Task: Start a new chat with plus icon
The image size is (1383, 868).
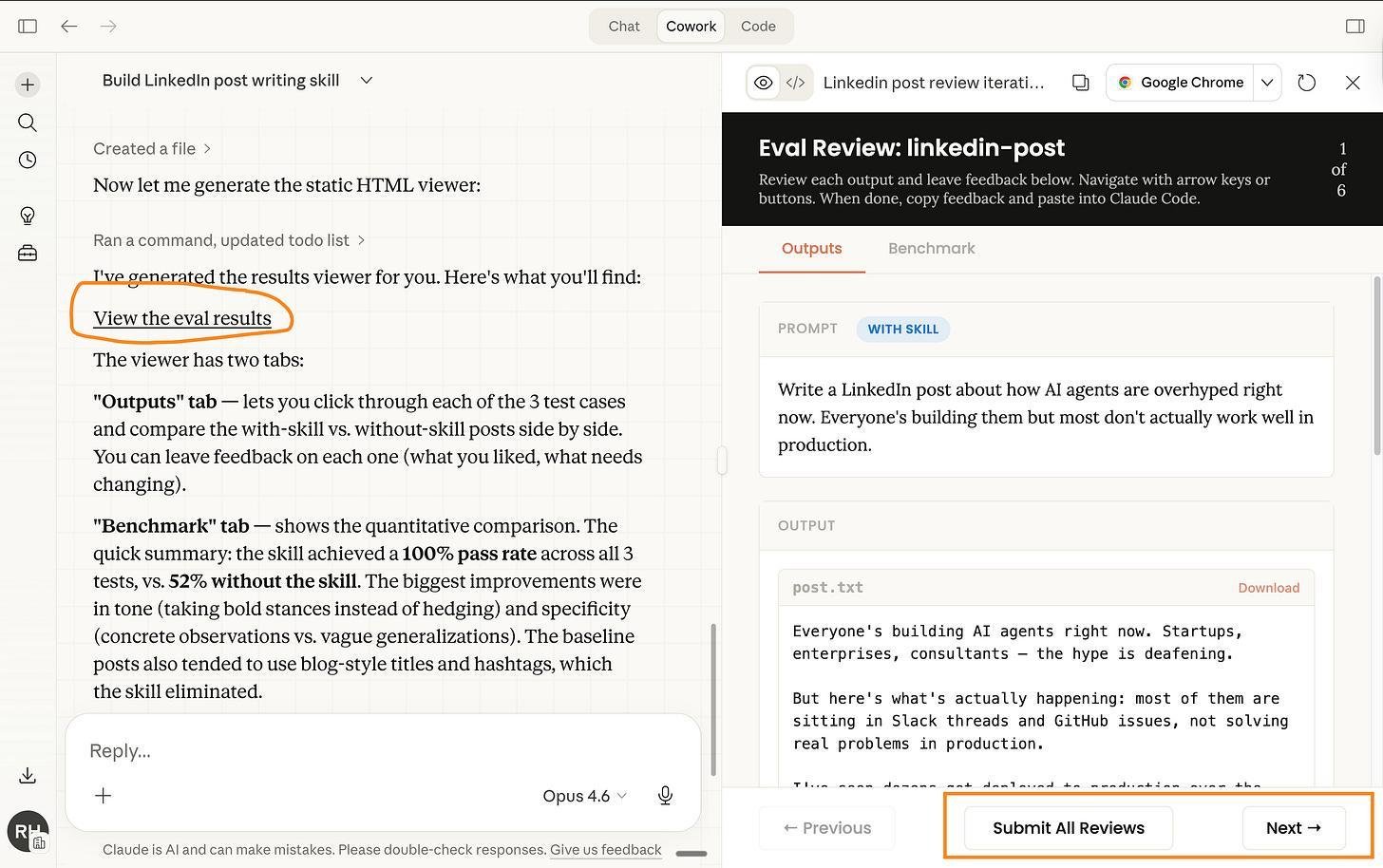Action: point(28,85)
